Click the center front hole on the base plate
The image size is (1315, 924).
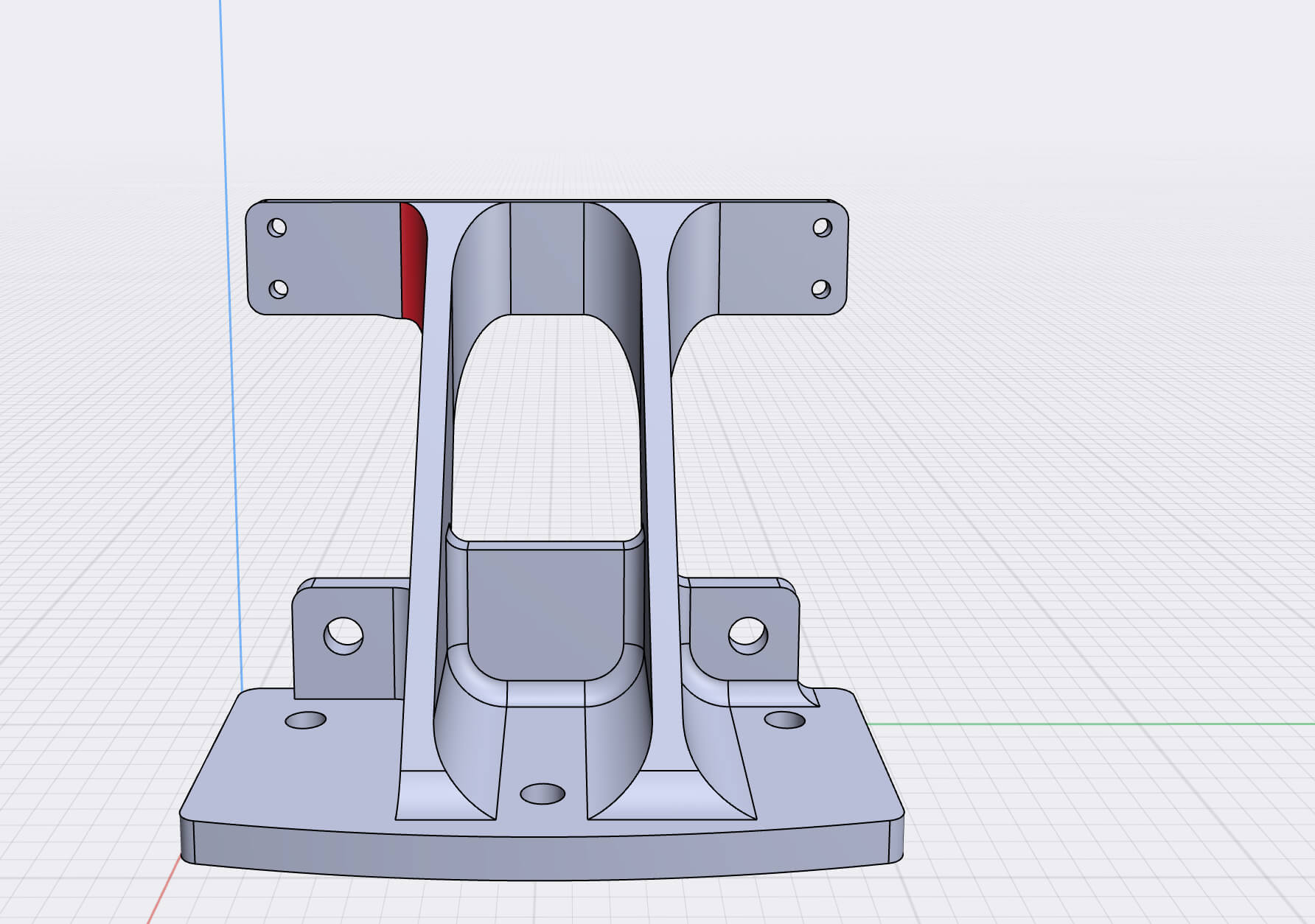point(543,794)
